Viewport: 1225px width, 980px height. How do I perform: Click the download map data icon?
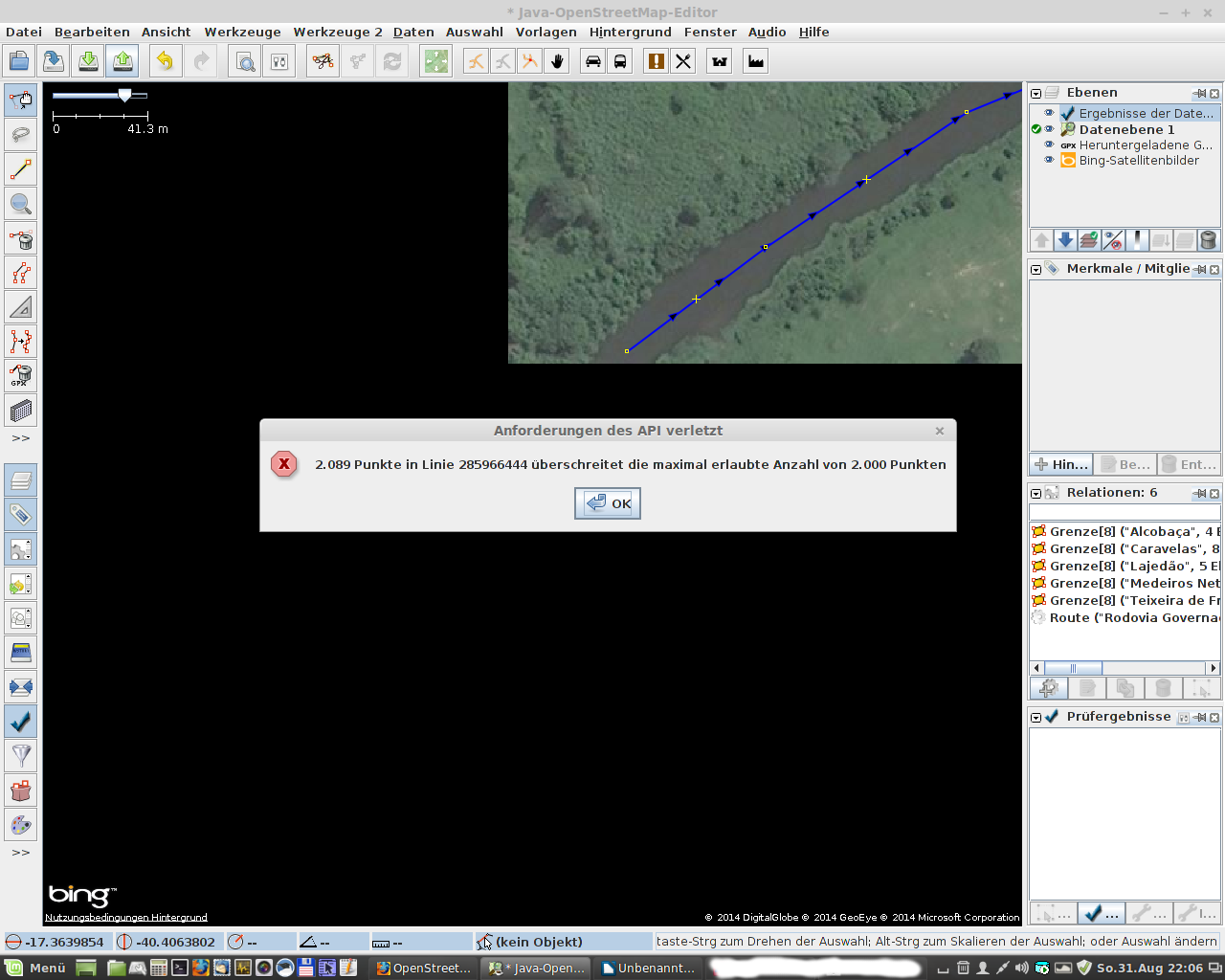(88, 61)
